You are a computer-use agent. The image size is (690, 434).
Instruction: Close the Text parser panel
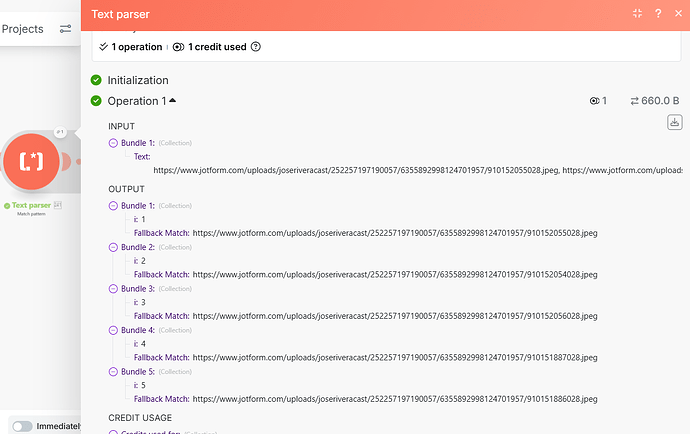678,14
